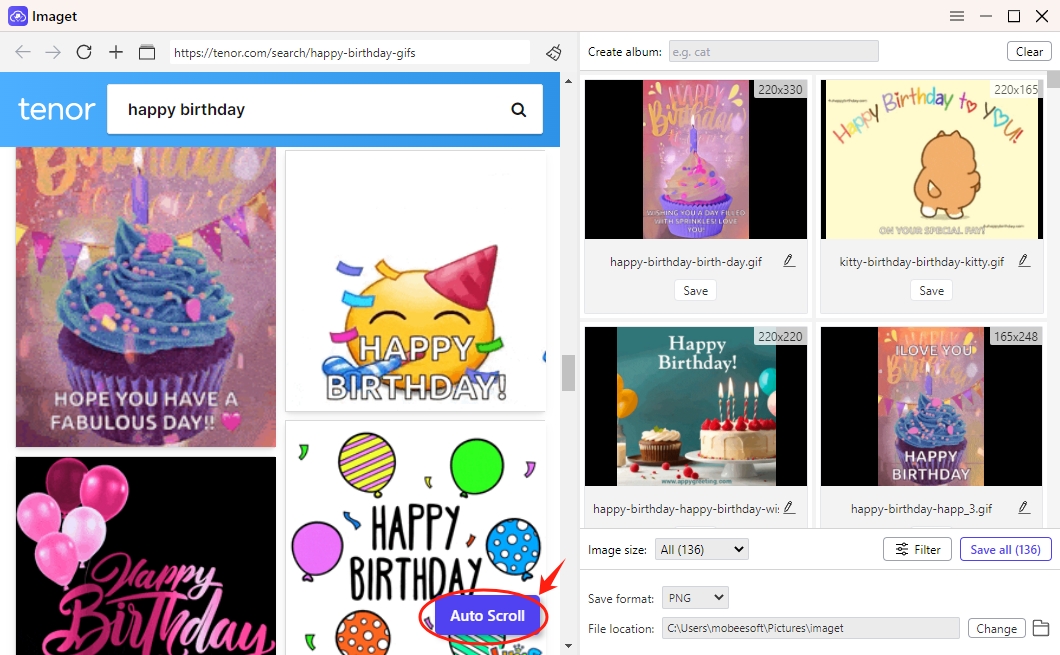Open the Filter options
The width and height of the screenshot is (1060, 655).
(916, 549)
